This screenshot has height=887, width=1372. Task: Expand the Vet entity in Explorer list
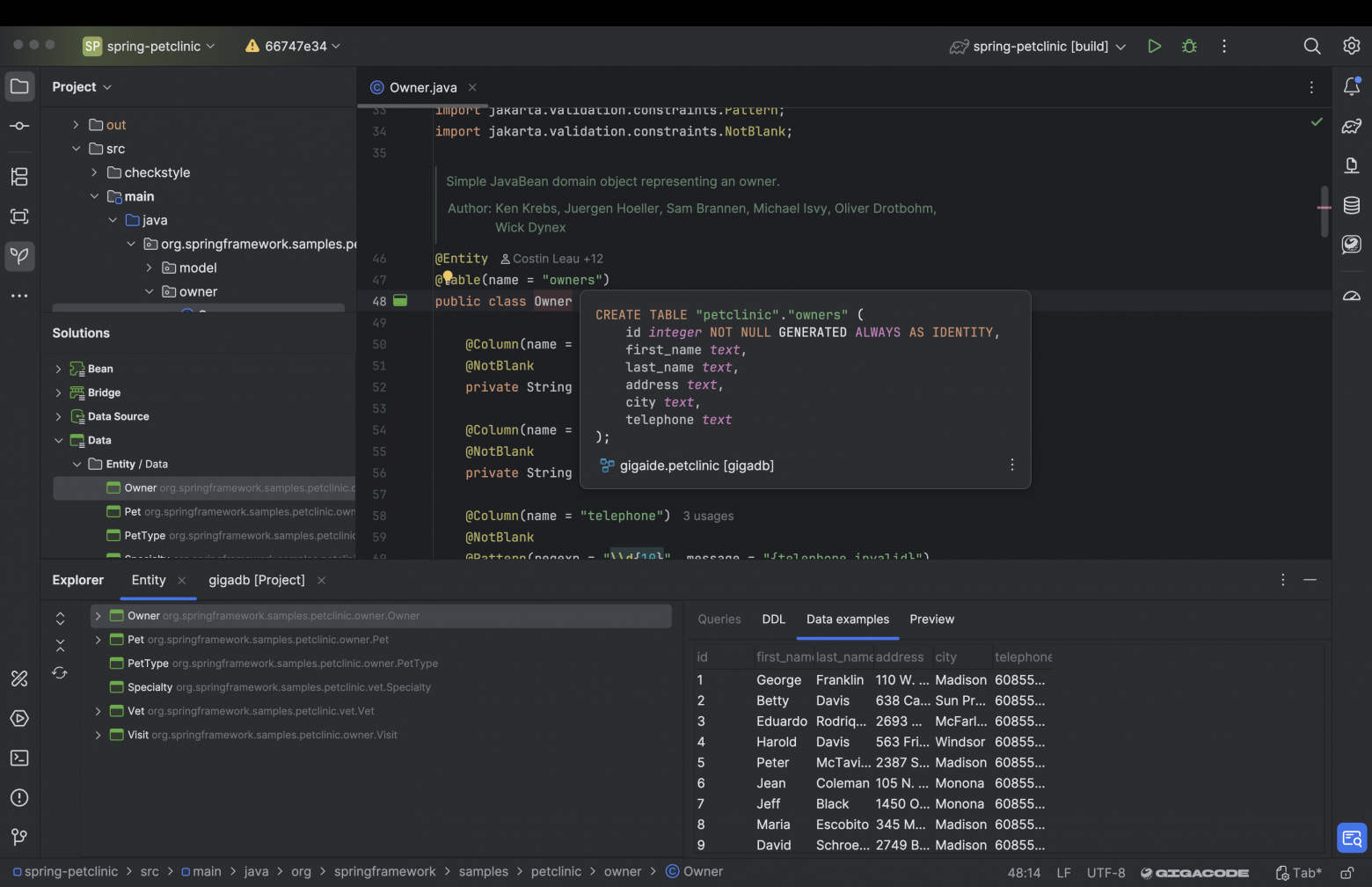tap(98, 711)
